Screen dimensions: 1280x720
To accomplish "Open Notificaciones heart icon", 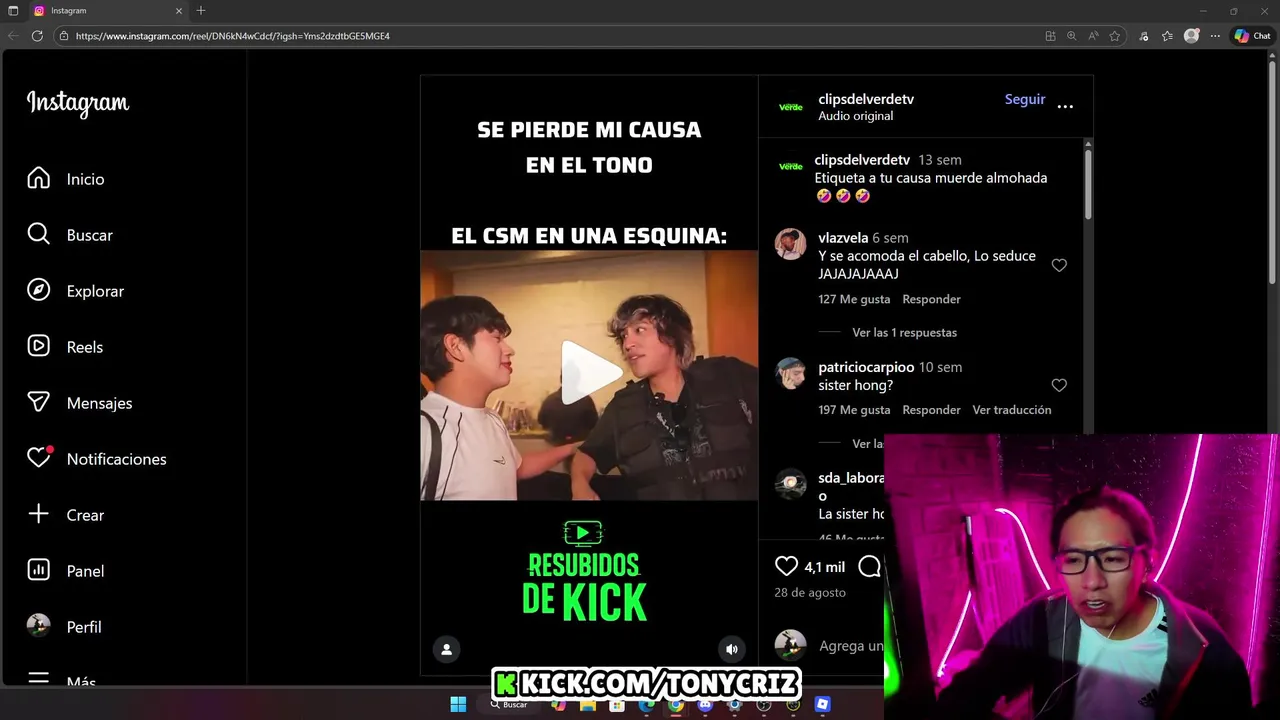I will pyautogui.click(x=39, y=458).
